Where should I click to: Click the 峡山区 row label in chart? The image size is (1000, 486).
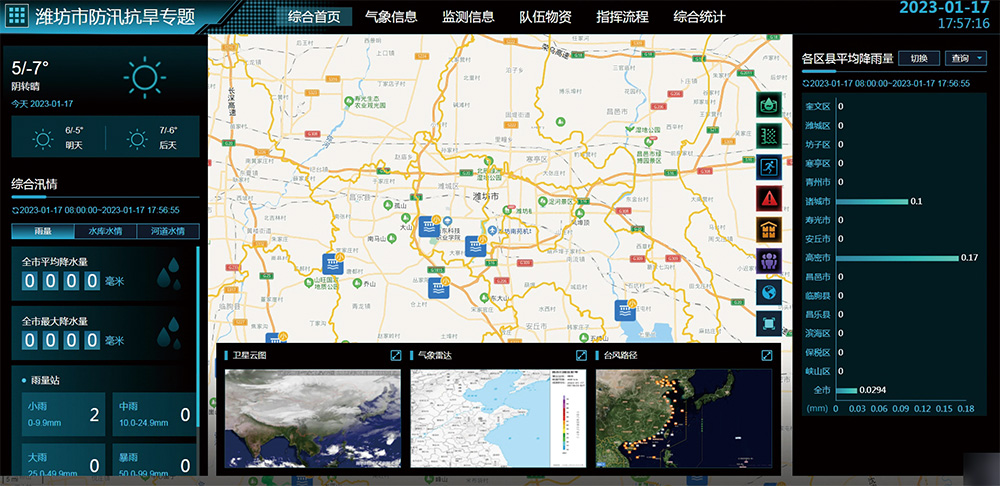pos(818,371)
